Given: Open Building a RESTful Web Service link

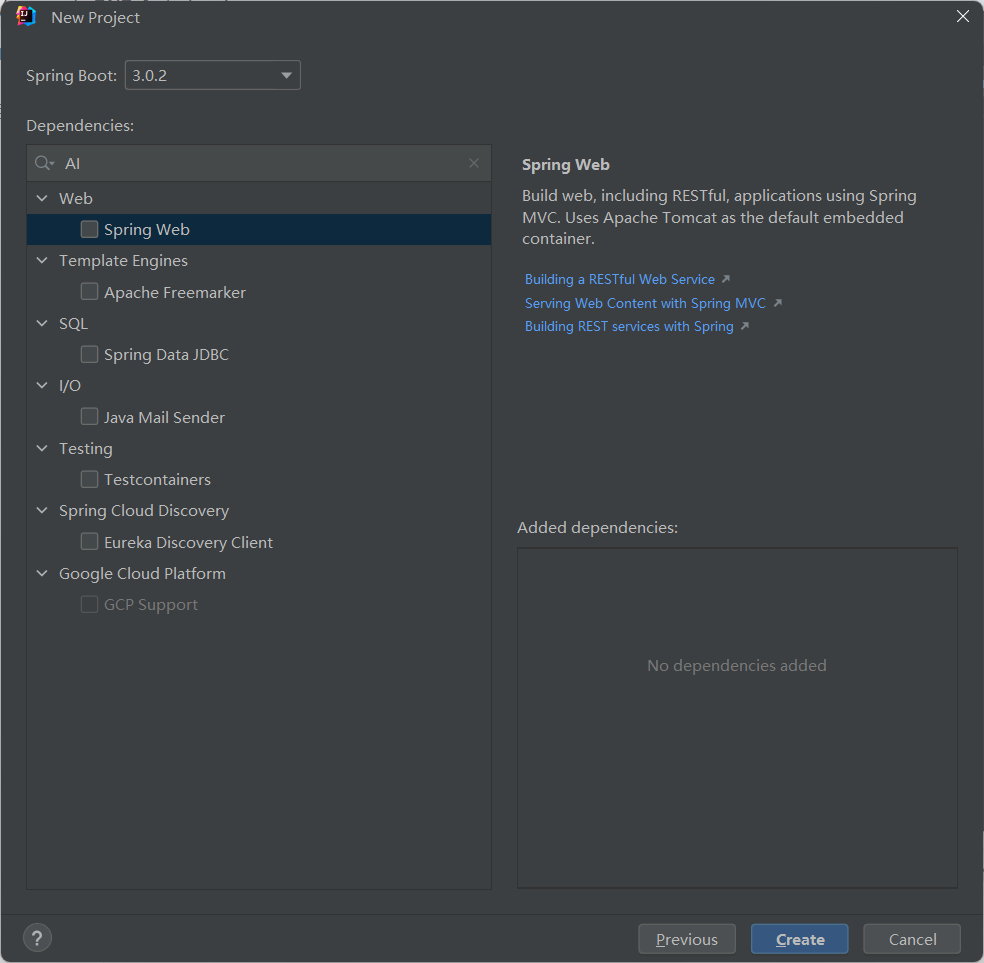Looking at the screenshot, I should (x=619, y=279).
